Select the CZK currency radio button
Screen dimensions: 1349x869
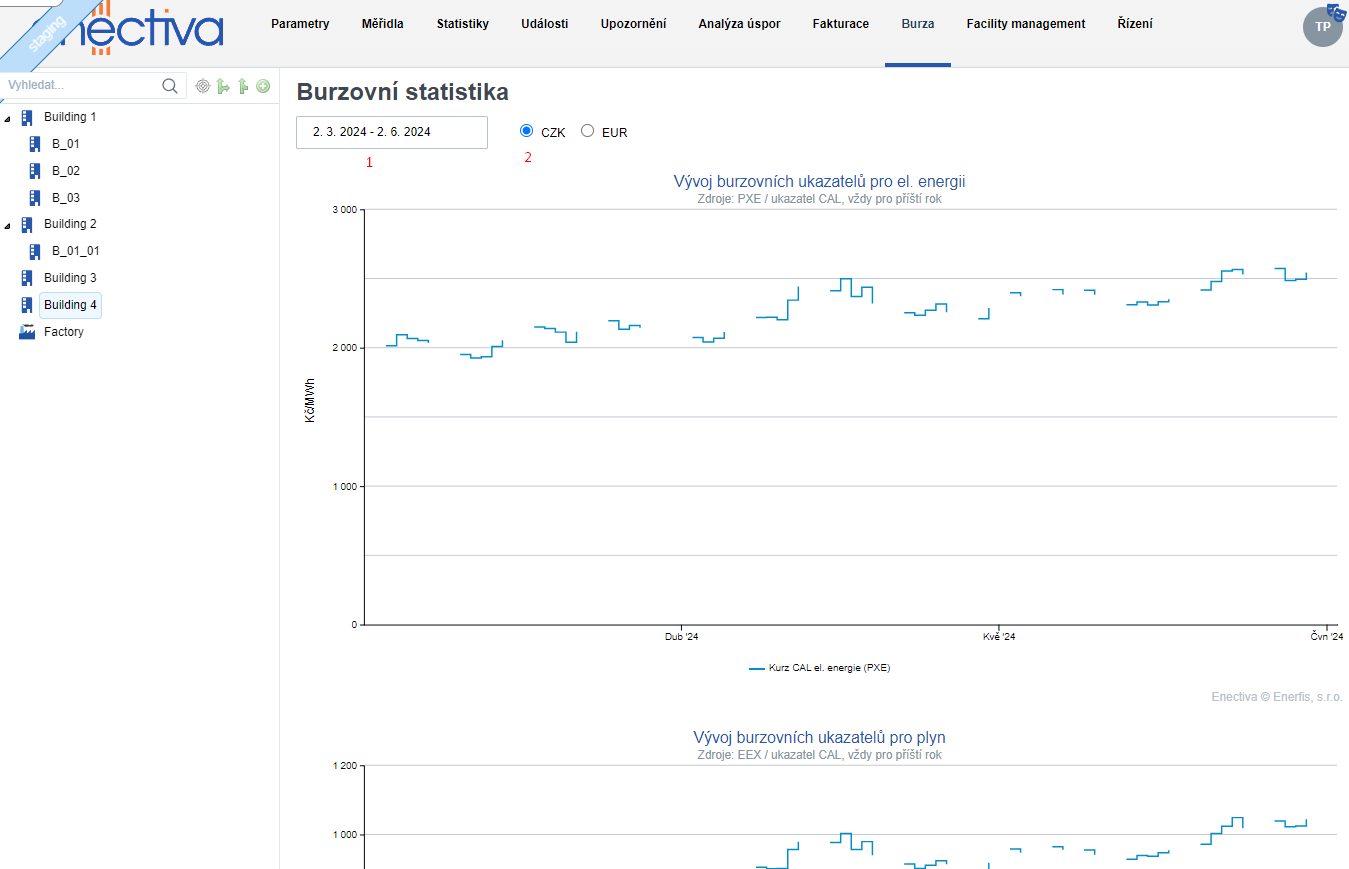point(527,131)
